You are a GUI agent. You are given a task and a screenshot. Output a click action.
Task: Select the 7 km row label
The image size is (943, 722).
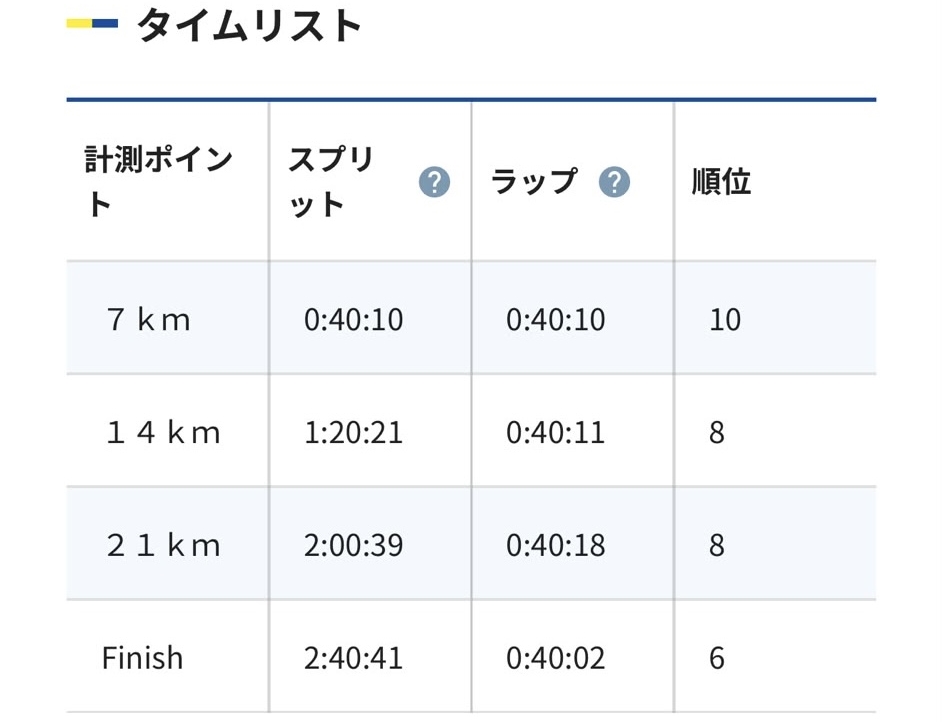pos(149,319)
